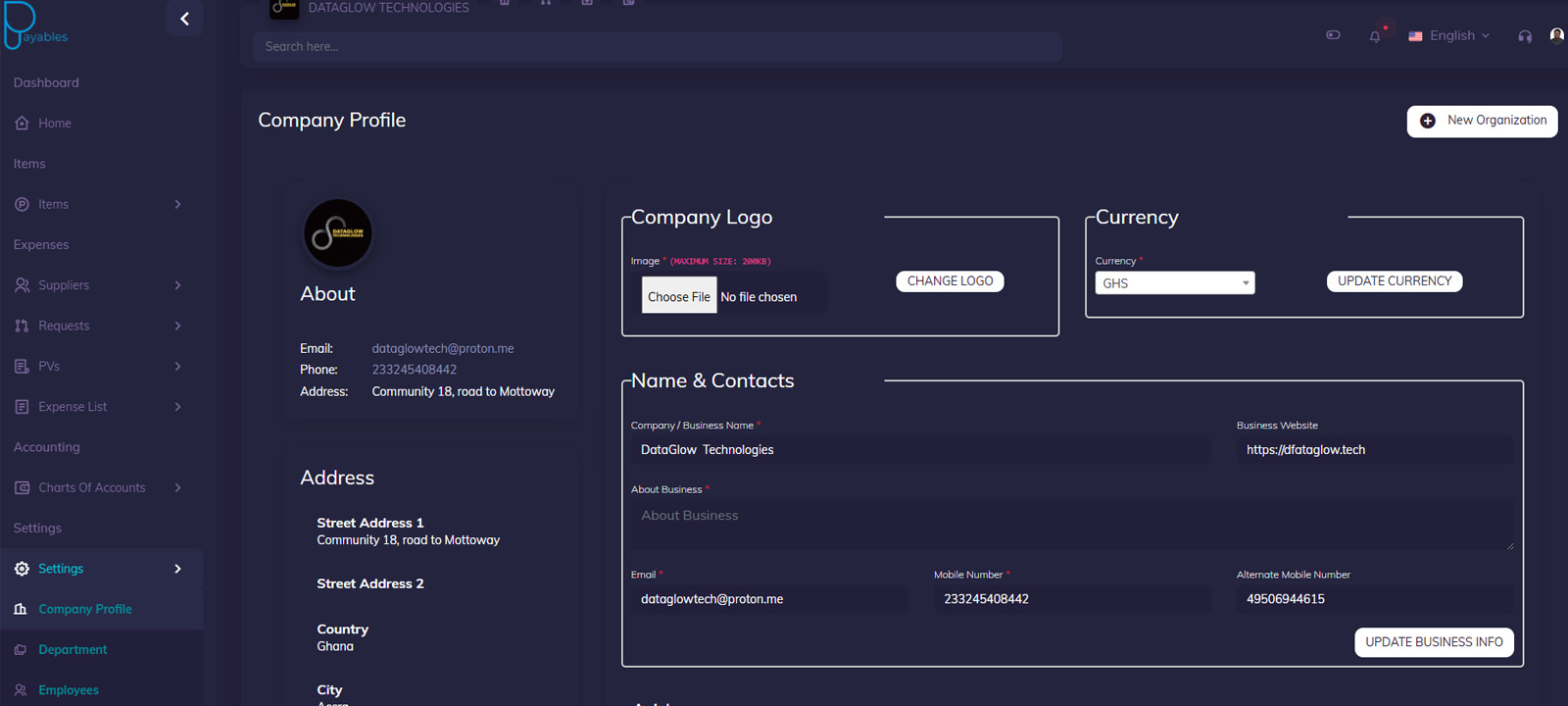Expand the Expense List submenu arrow
The width and height of the screenshot is (1568, 706).
(x=177, y=407)
